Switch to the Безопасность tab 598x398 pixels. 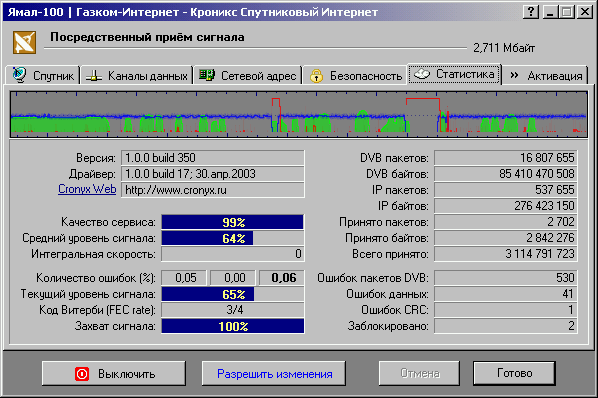pos(356,75)
